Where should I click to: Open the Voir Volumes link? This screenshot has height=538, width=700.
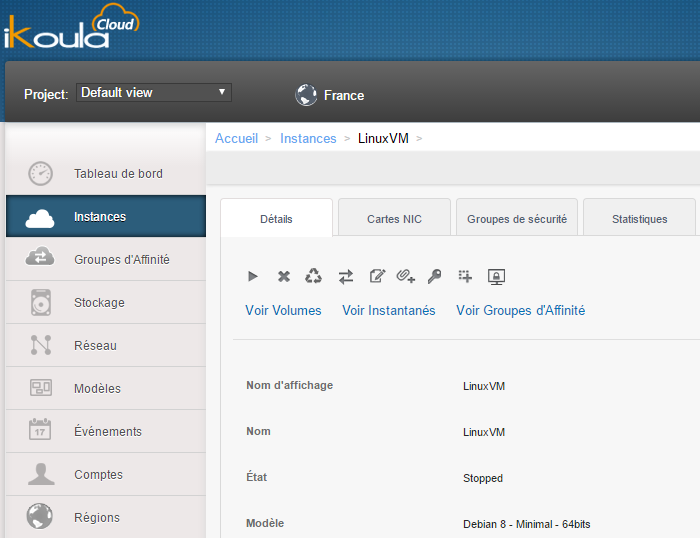click(283, 310)
